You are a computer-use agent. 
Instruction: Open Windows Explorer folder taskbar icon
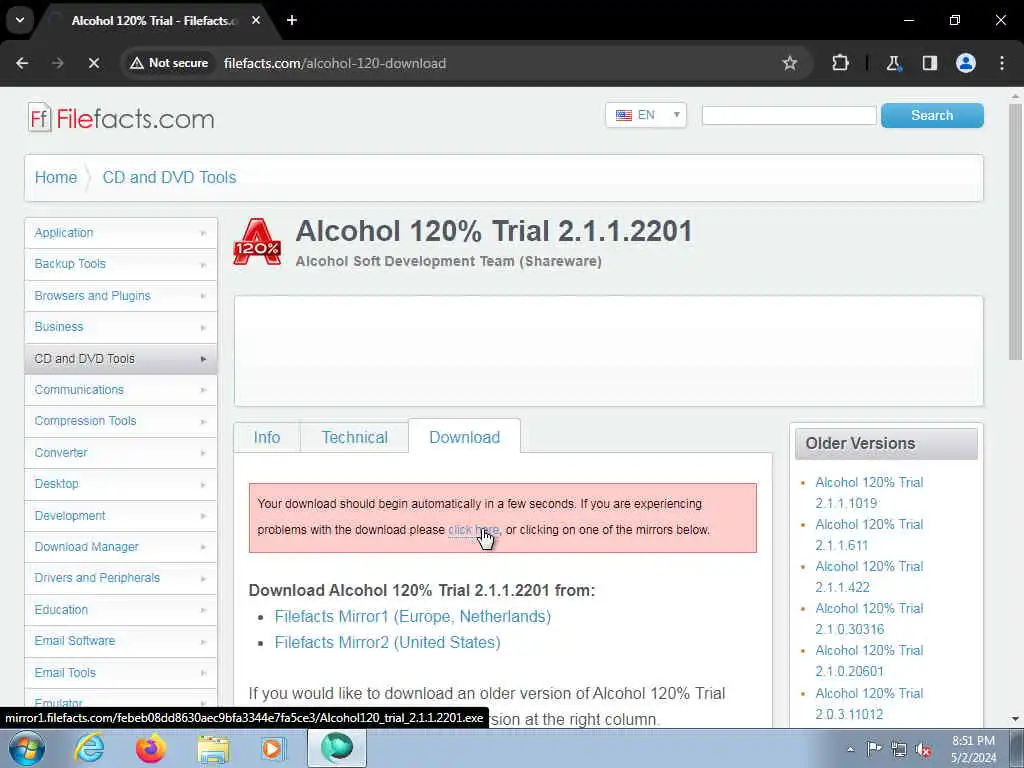(213, 749)
